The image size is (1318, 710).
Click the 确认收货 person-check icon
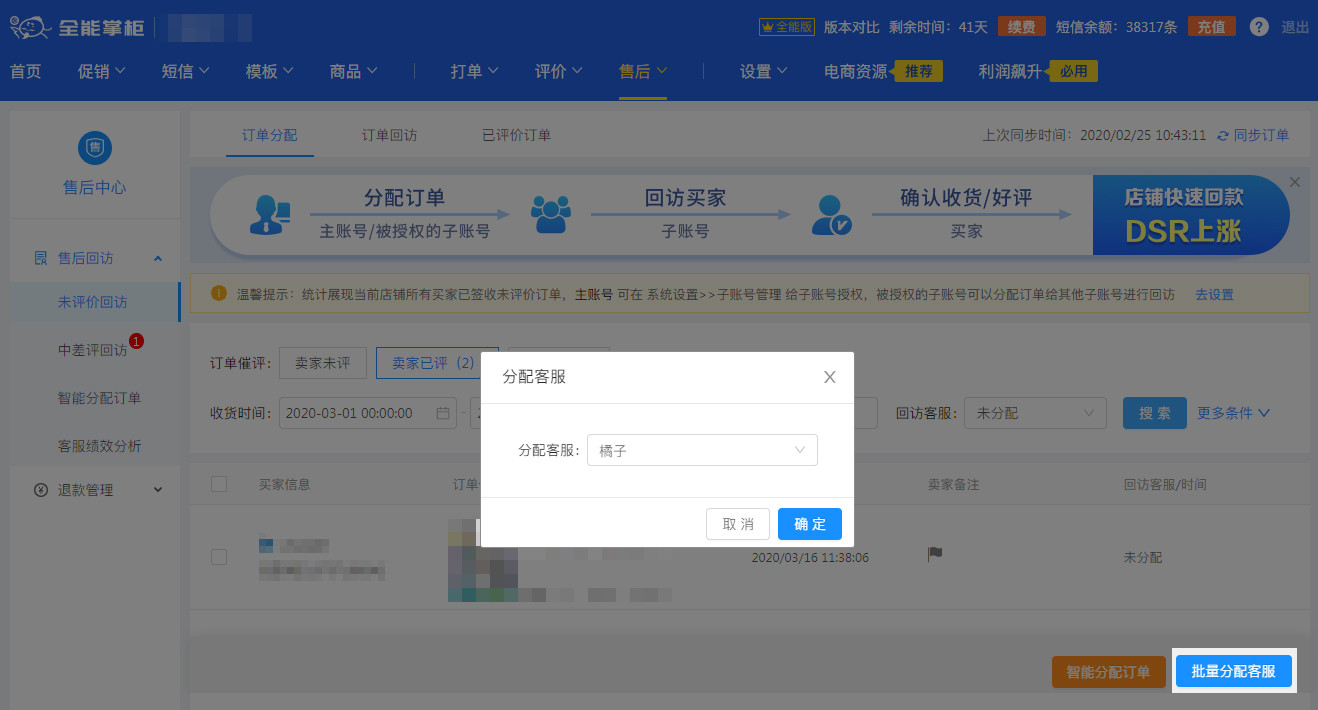tap(831, 215)
